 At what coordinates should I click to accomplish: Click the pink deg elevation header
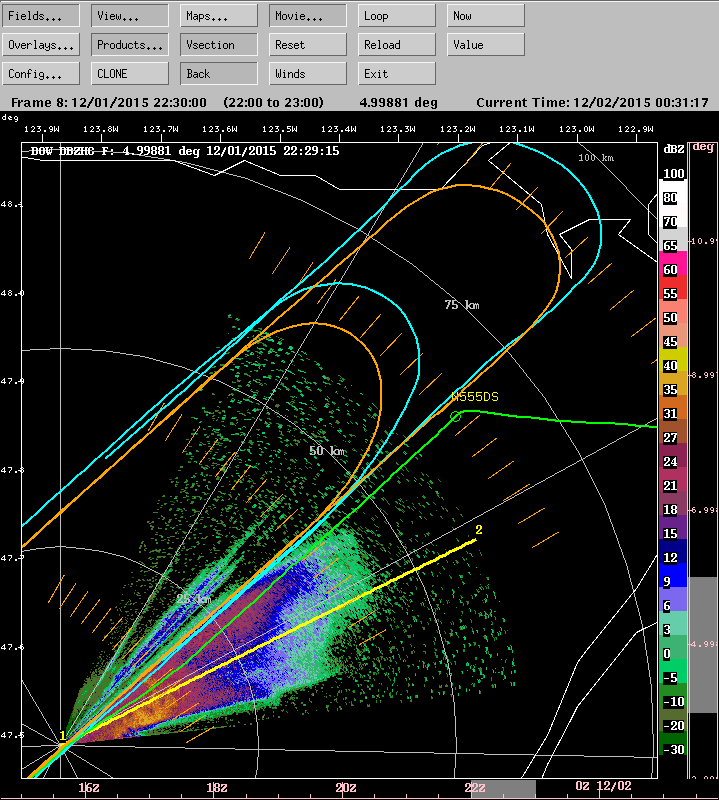[703, 147]
